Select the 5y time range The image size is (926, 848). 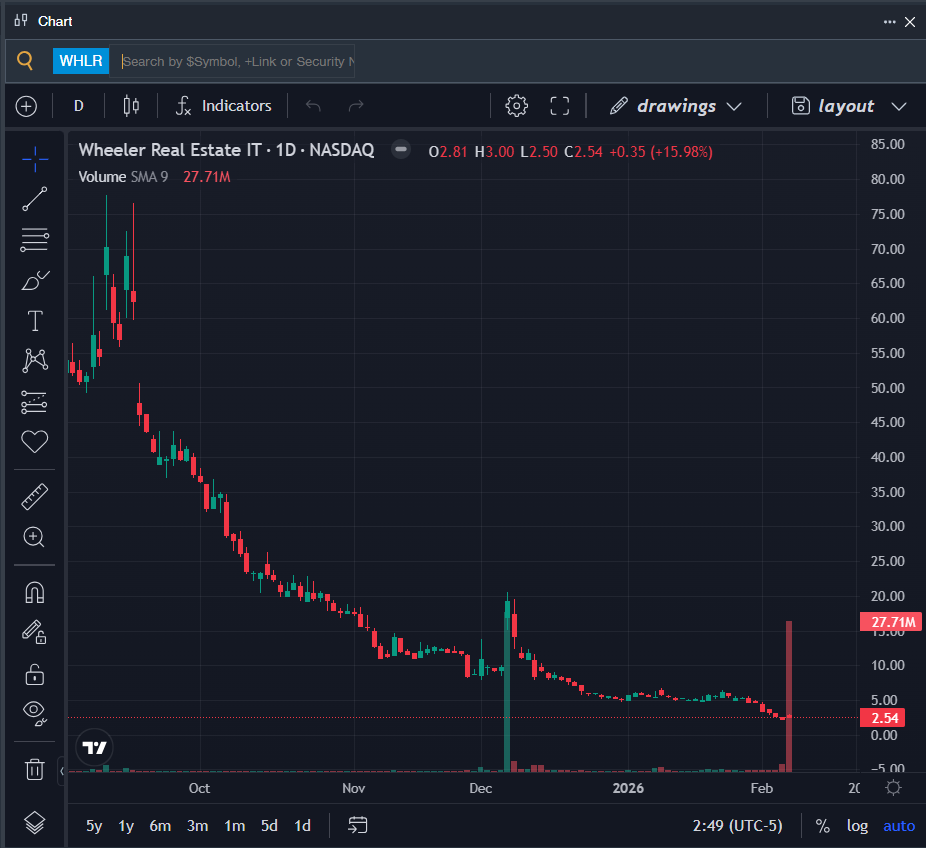(94, 826)
